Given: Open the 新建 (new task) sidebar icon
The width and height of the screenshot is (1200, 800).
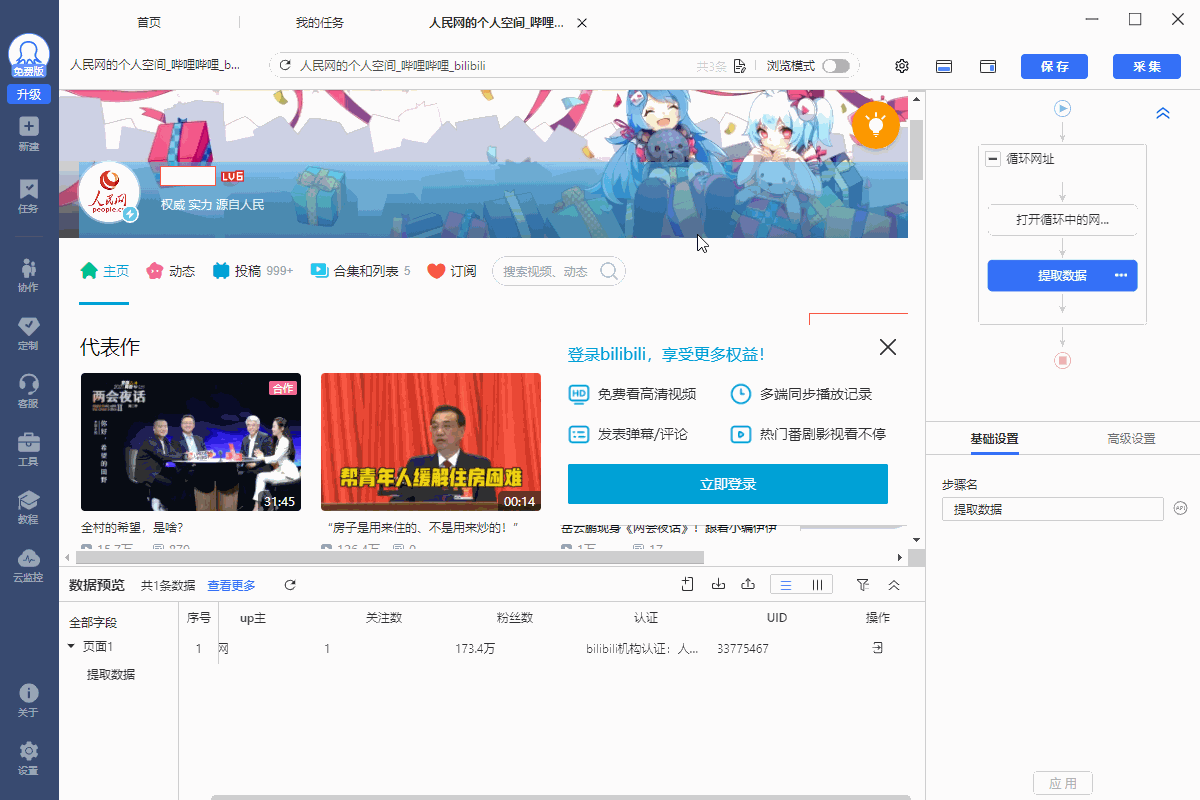Looking at the screenshot, I should [x=28, y=133].
